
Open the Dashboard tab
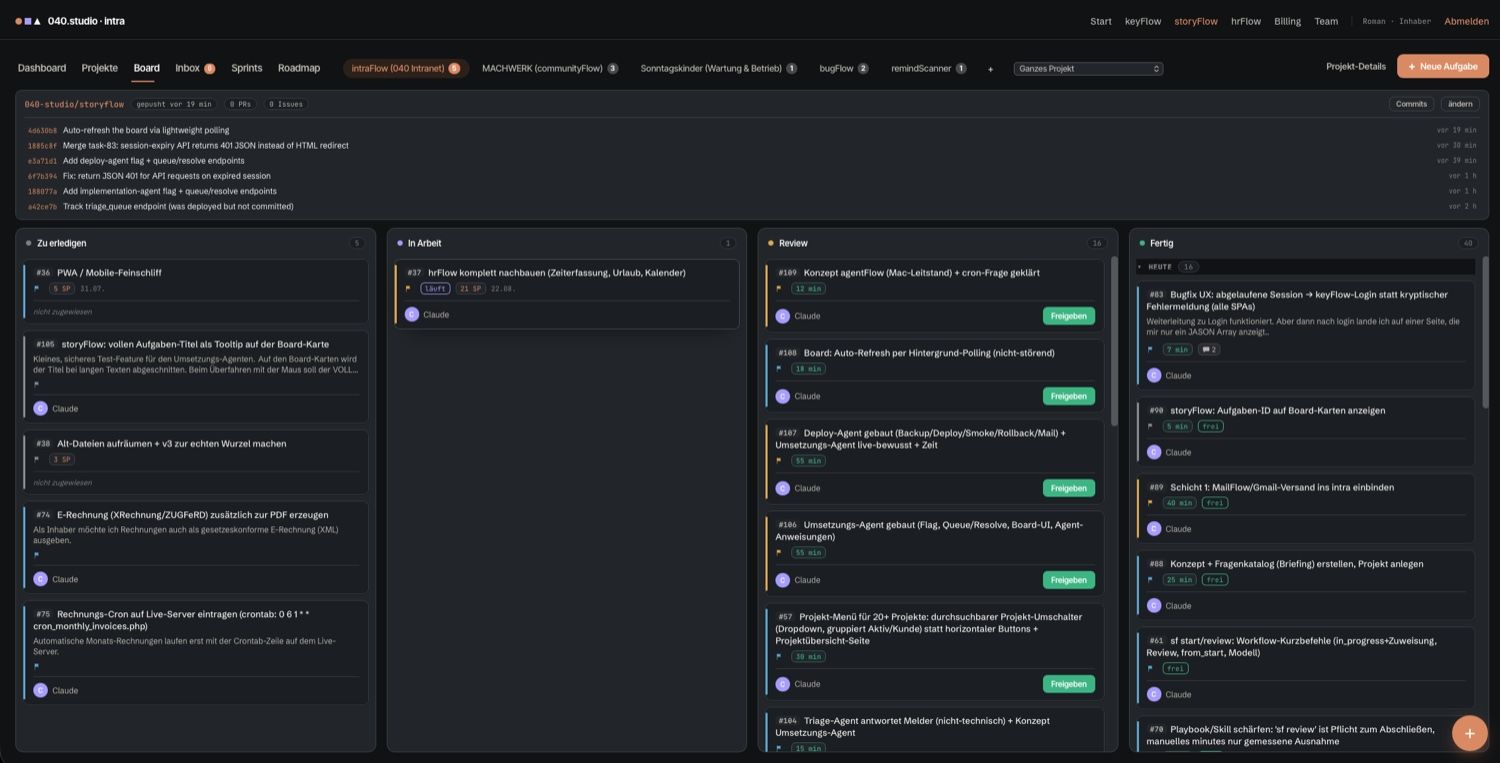pos(42,68)
